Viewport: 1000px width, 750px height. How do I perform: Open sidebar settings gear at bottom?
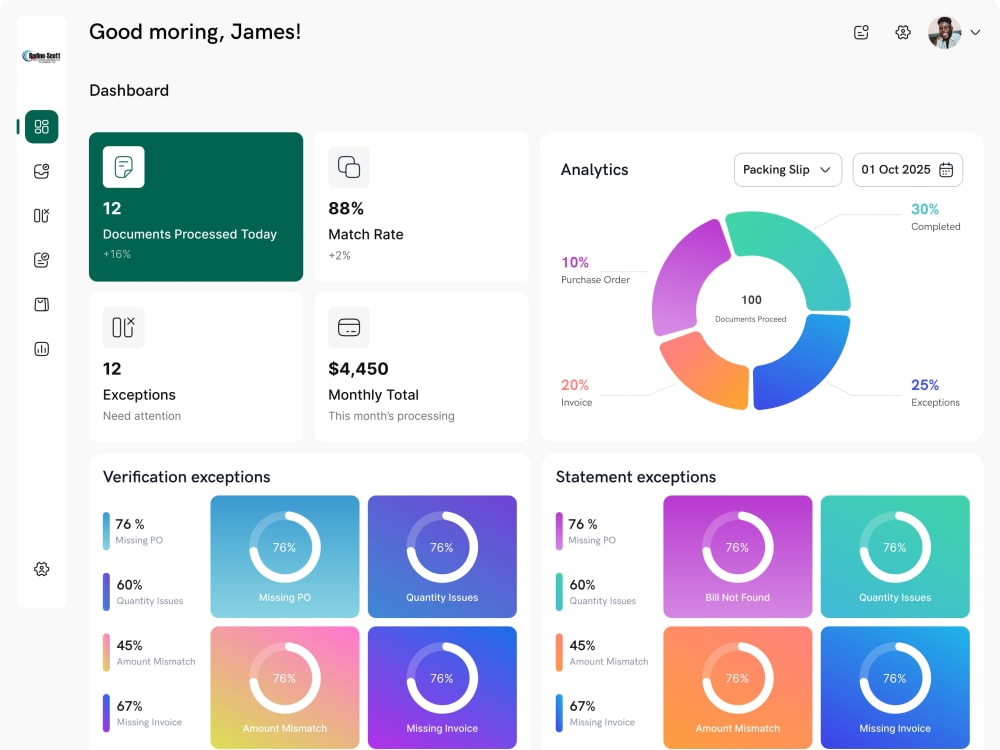pos(41,569)
